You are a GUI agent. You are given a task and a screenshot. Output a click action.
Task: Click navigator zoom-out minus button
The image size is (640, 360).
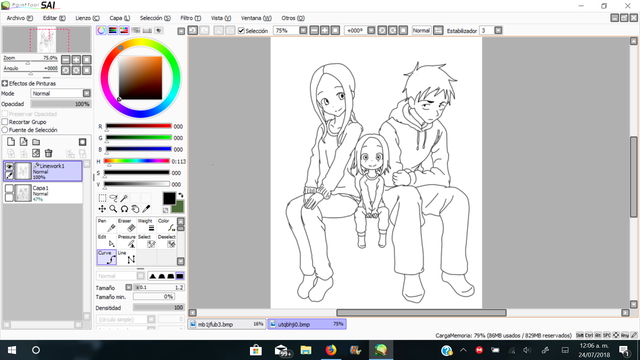click(66, 60)
